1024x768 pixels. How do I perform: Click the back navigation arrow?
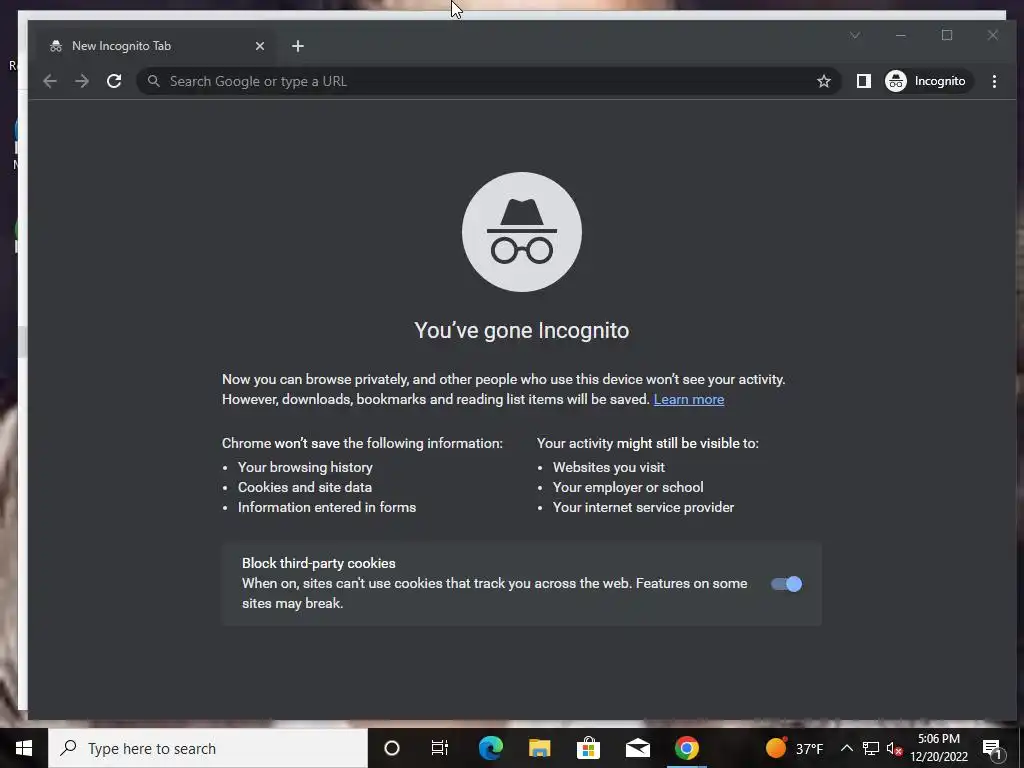50,81
